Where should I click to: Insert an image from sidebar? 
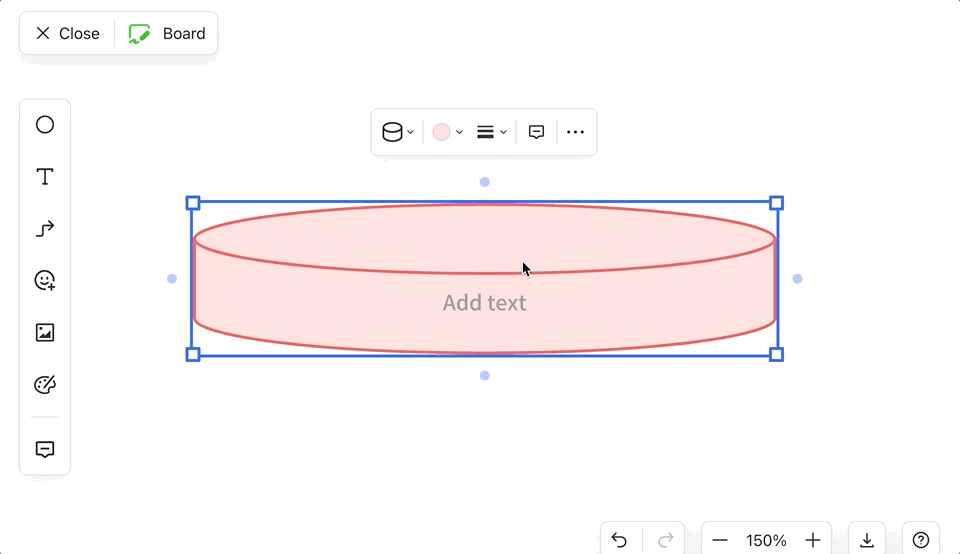45,333
